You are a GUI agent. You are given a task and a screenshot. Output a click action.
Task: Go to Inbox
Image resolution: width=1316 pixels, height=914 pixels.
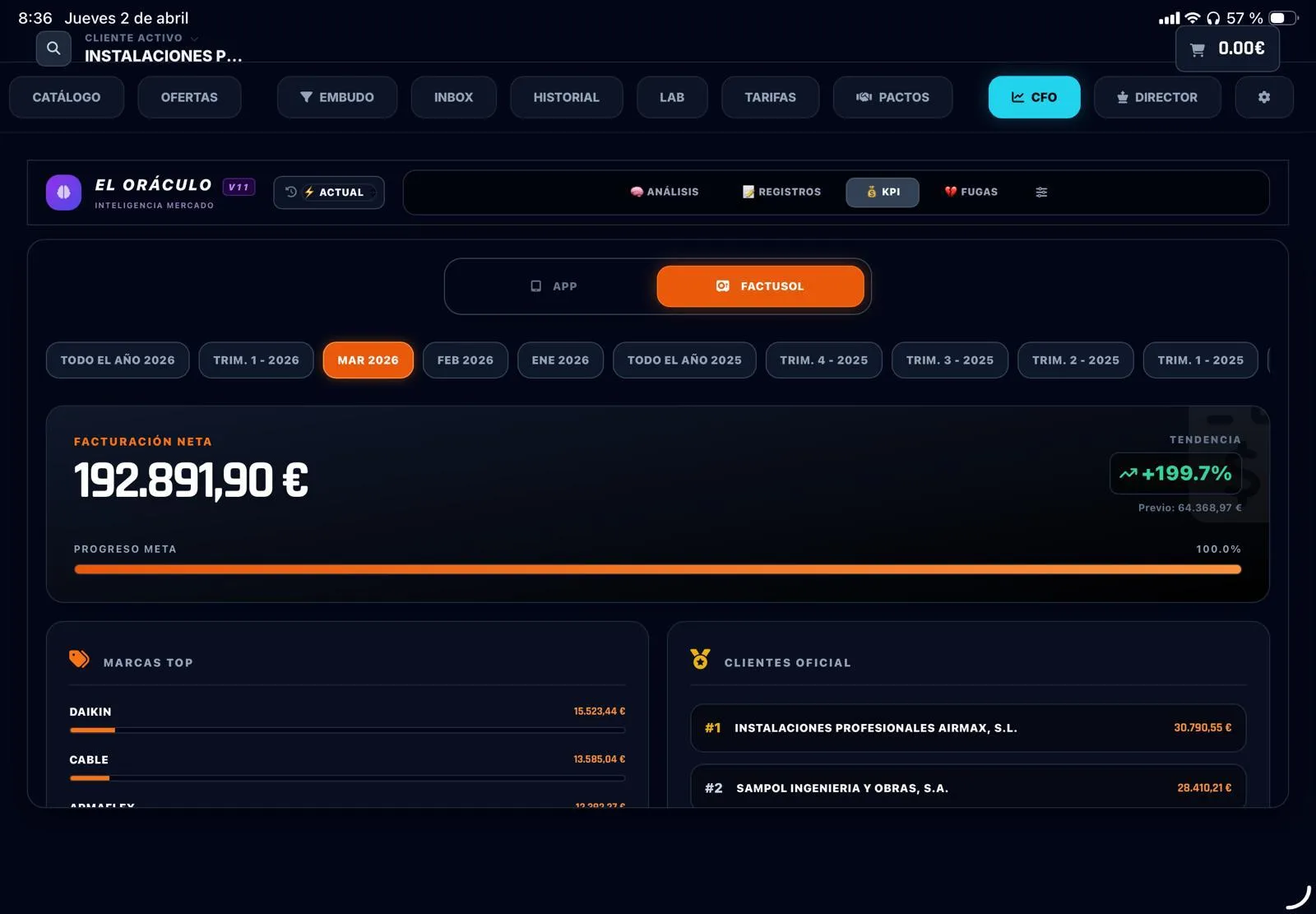pyautogui.click(x=453, y=97)
